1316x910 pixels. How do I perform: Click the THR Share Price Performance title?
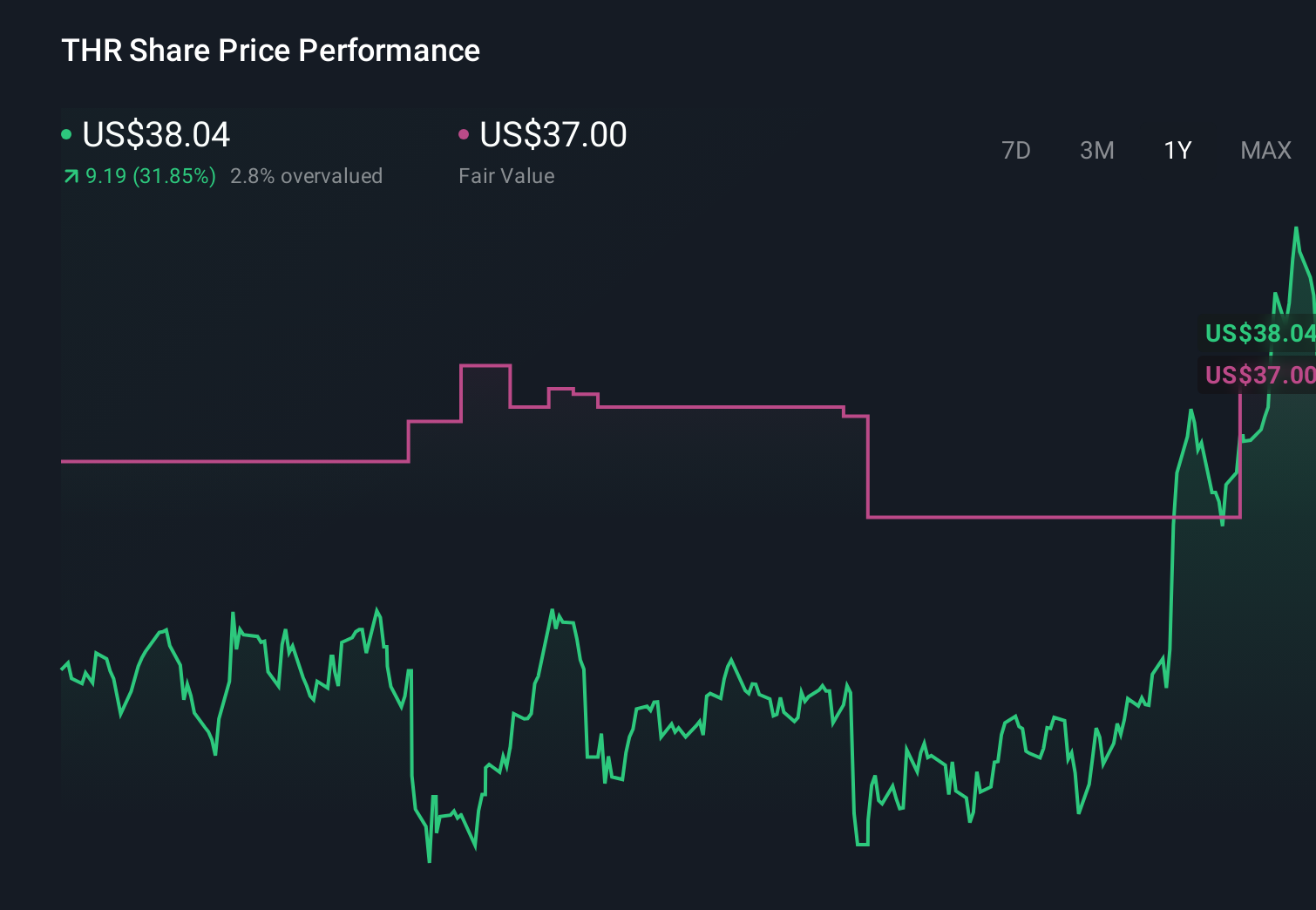270,51
